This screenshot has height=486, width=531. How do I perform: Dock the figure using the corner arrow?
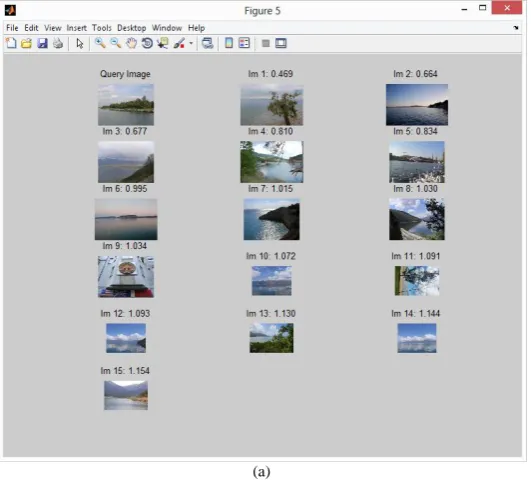(x=516, y=28)
